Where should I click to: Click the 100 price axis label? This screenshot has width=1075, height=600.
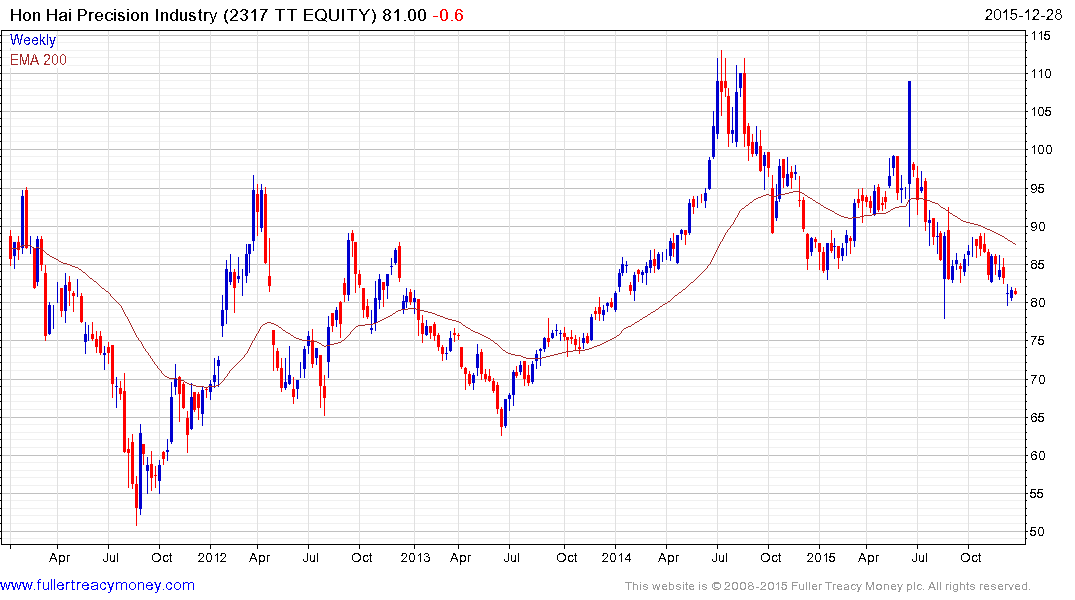point(1040,150)
